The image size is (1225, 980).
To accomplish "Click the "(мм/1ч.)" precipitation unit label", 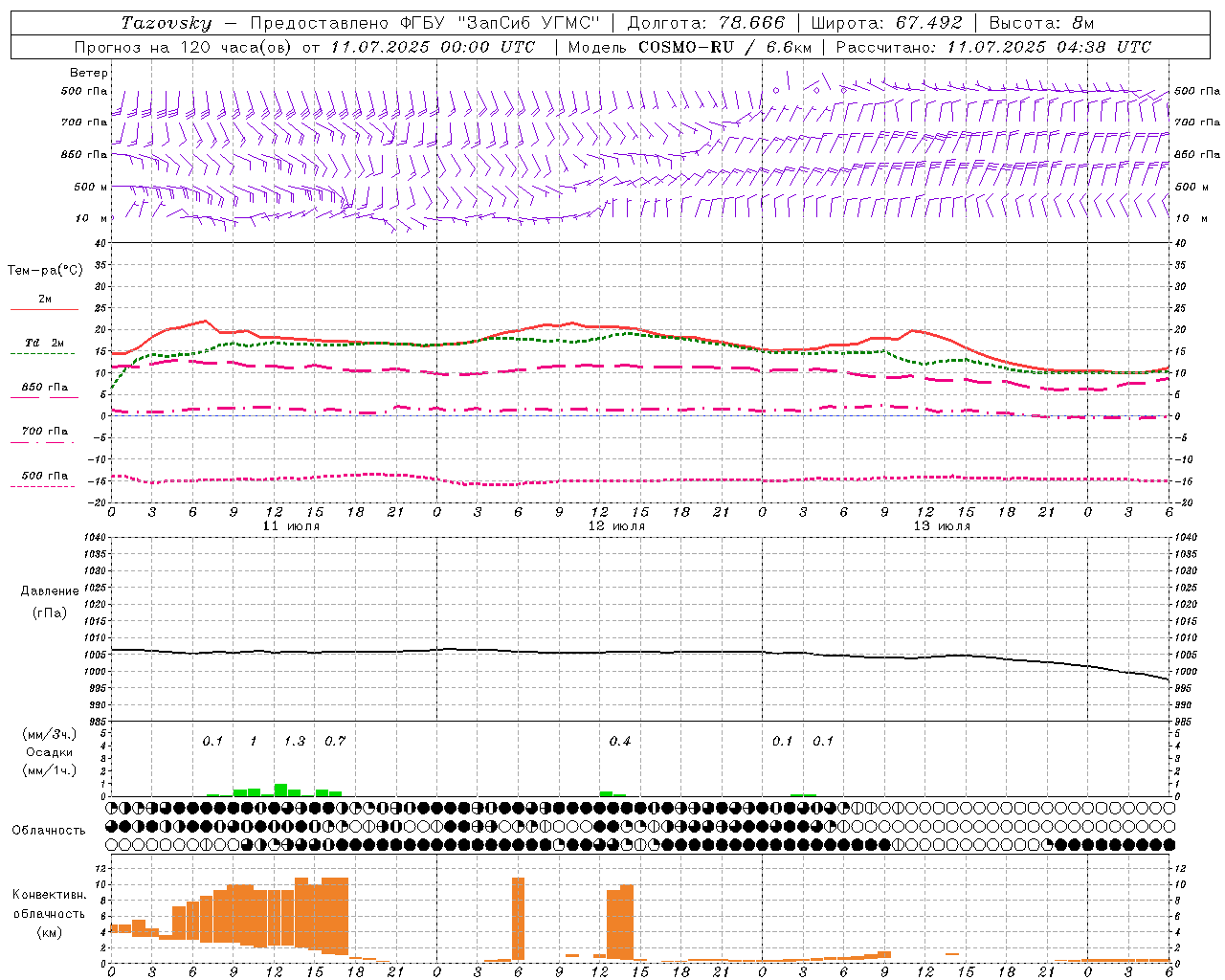I will (x=50, y=770).
